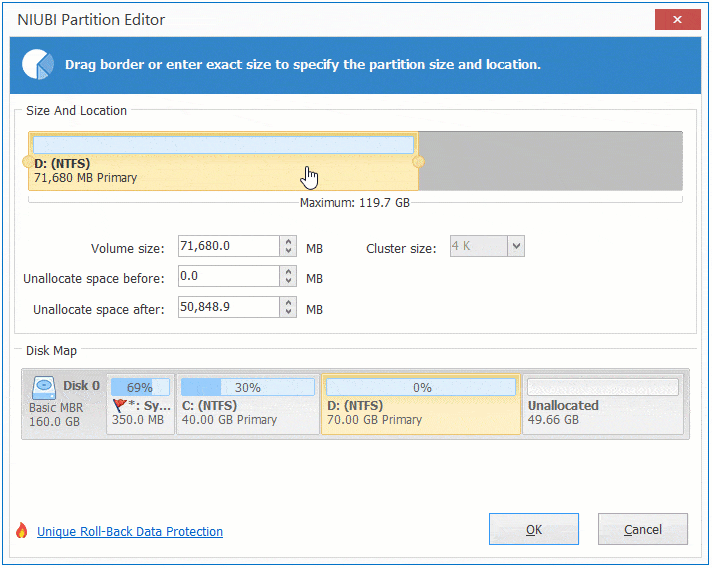This screenshot has height=568, width=712.
Task: Increase Volume size with up arrow
Action: pyautogui.click(x=289, y=241)
